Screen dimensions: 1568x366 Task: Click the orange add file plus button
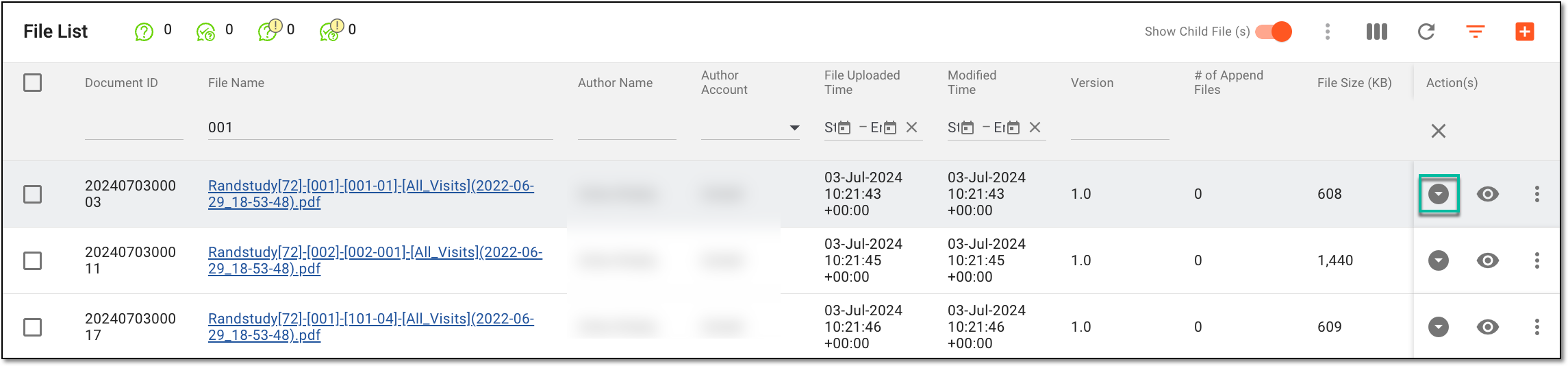[1525, 32]
